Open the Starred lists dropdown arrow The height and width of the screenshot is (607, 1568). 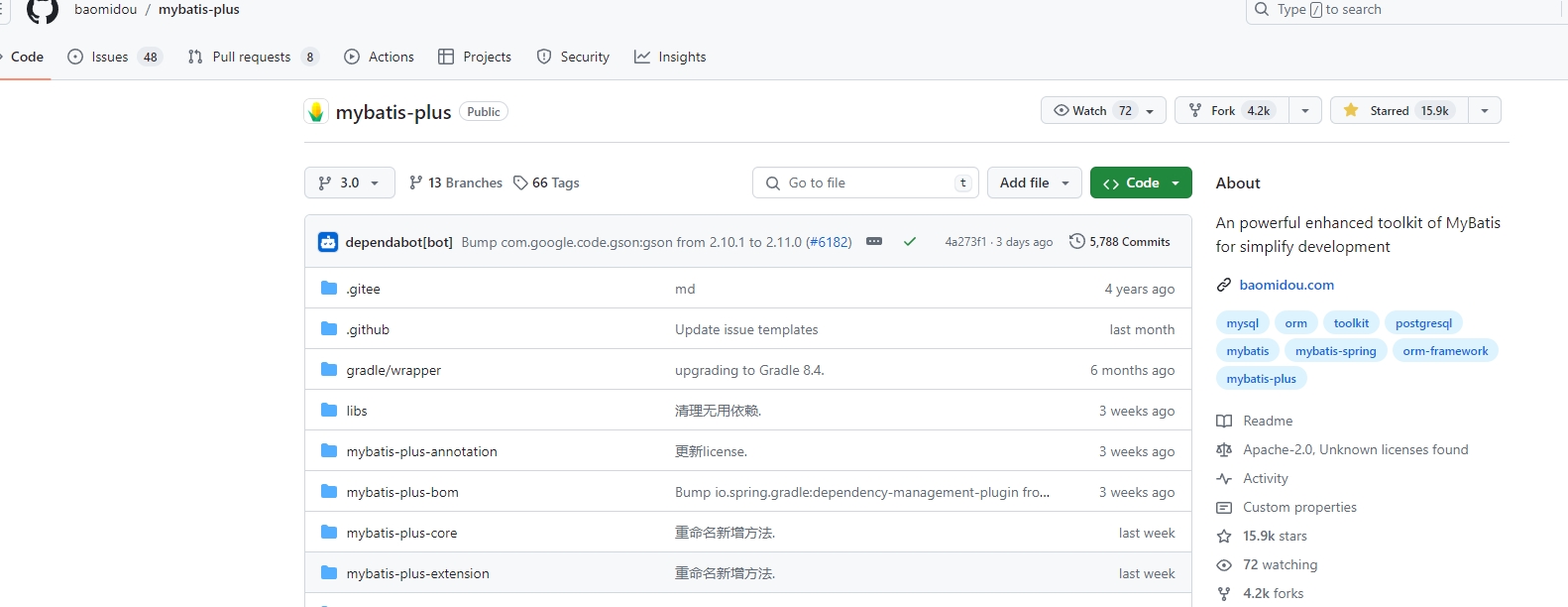[1485, 110]
